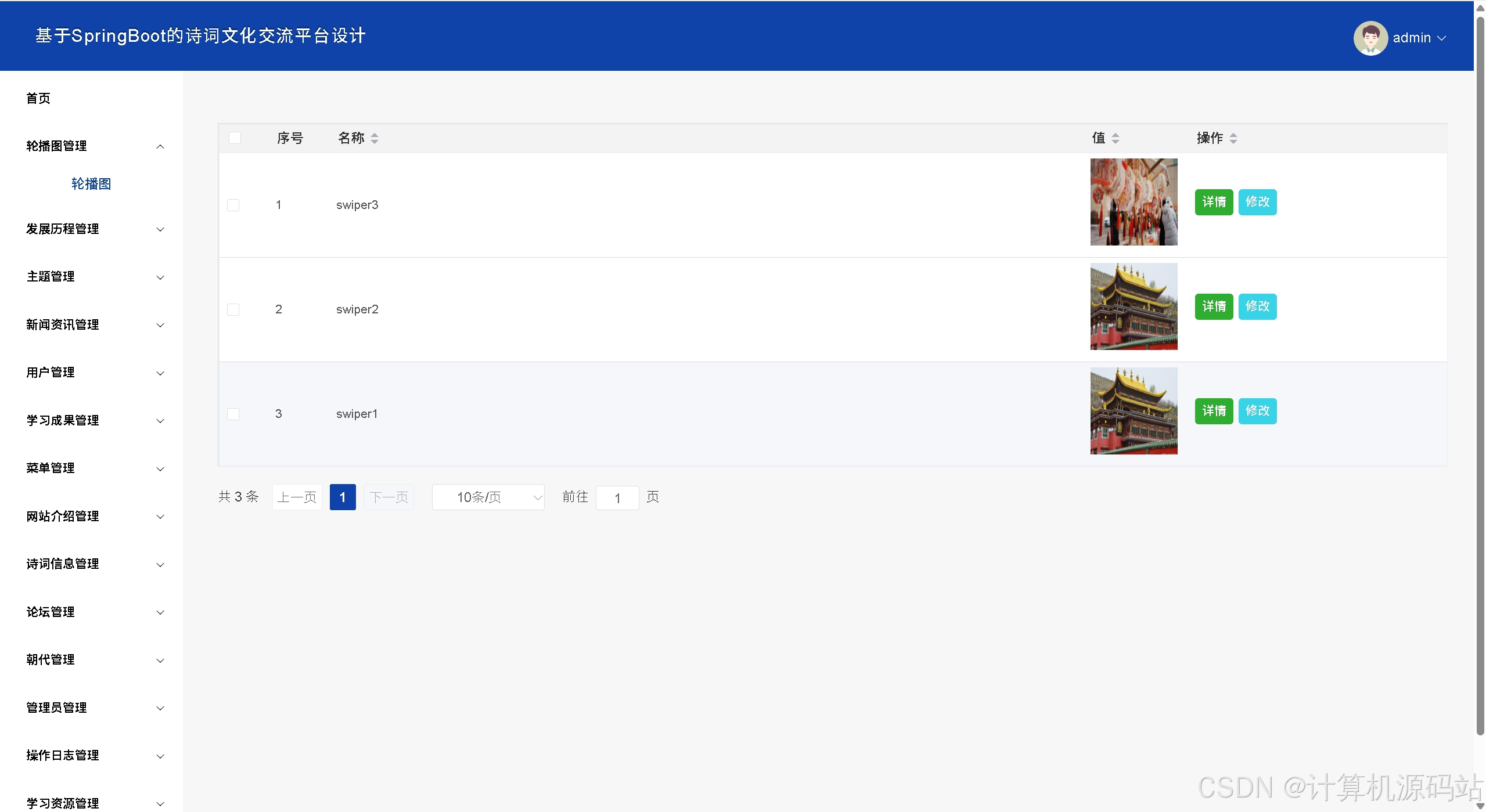
Task: Expand the 用户管理 menu
Action: [x=91, y=373]
